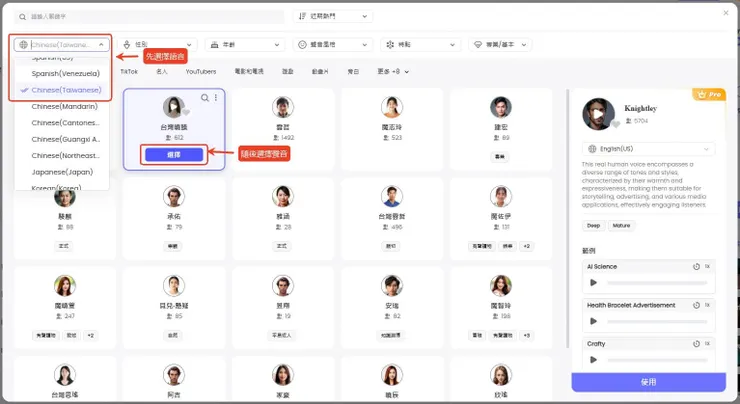
Task: Click the sort icon beside the top dropdown
Action: [x=303, y=16]
